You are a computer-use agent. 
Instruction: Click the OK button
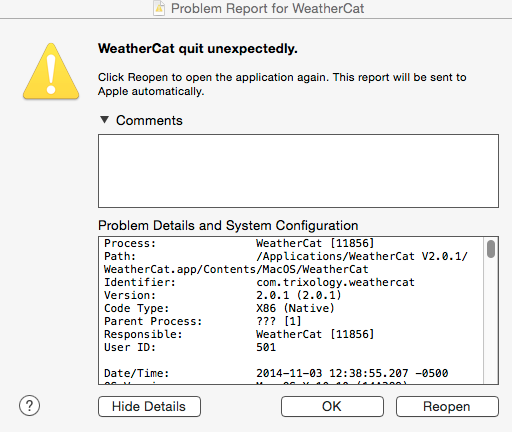(332, 406)
